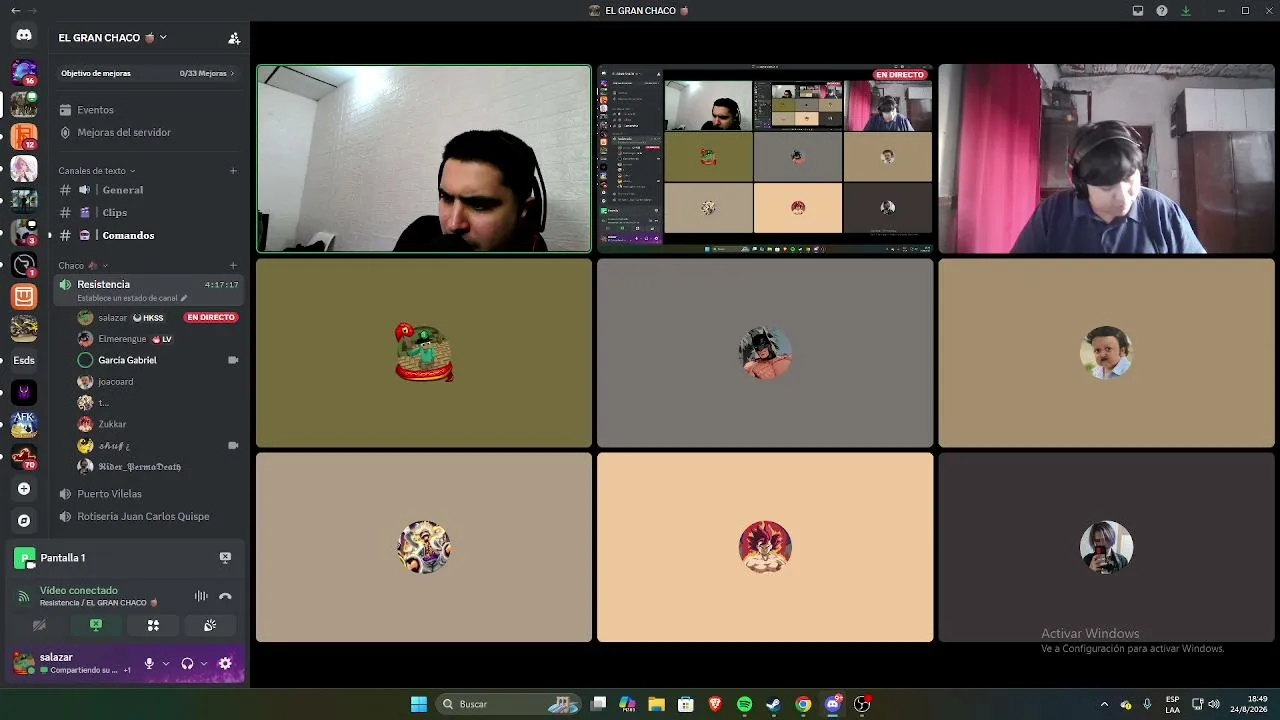This screenshot has height=720, width=1280.
Task: Open the orange server with 12 badge
Action: pos(24,136)
